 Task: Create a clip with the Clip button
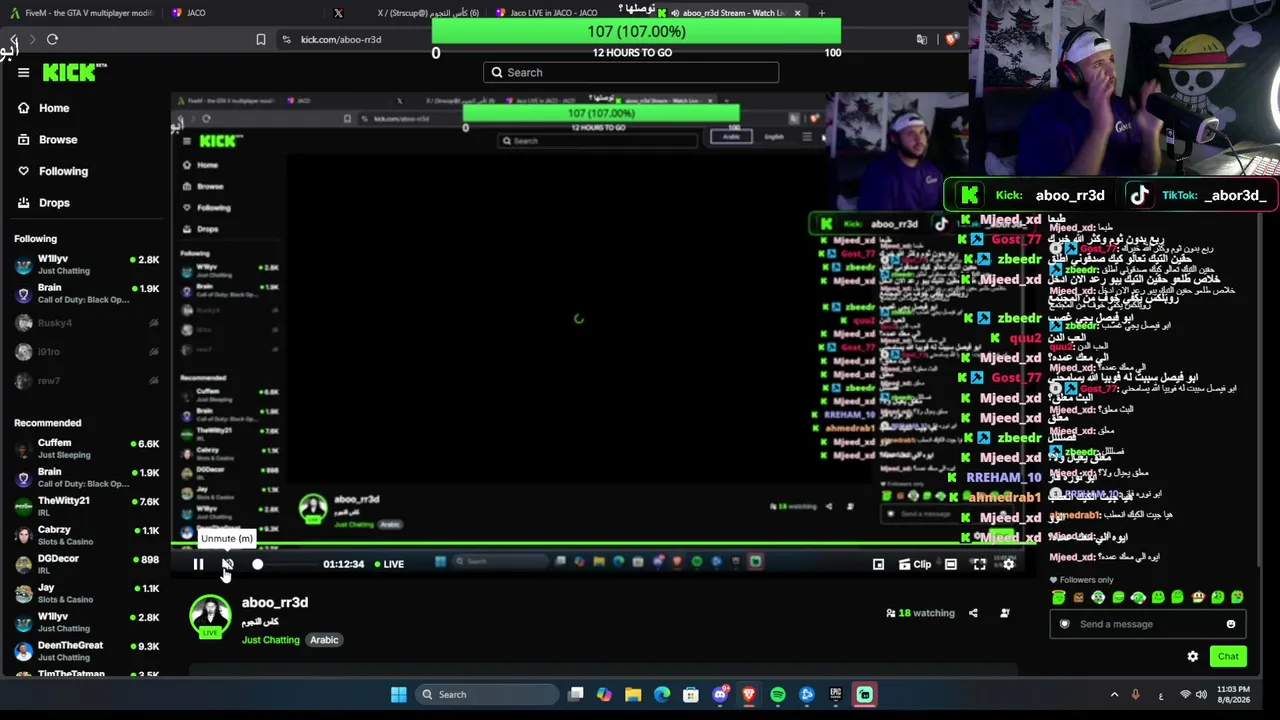(x=915, y=564)
